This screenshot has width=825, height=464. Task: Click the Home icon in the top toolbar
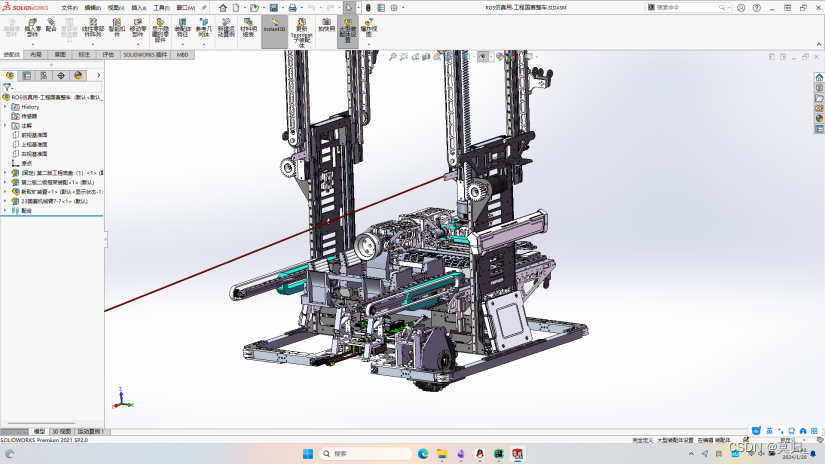tap(223, 8)
